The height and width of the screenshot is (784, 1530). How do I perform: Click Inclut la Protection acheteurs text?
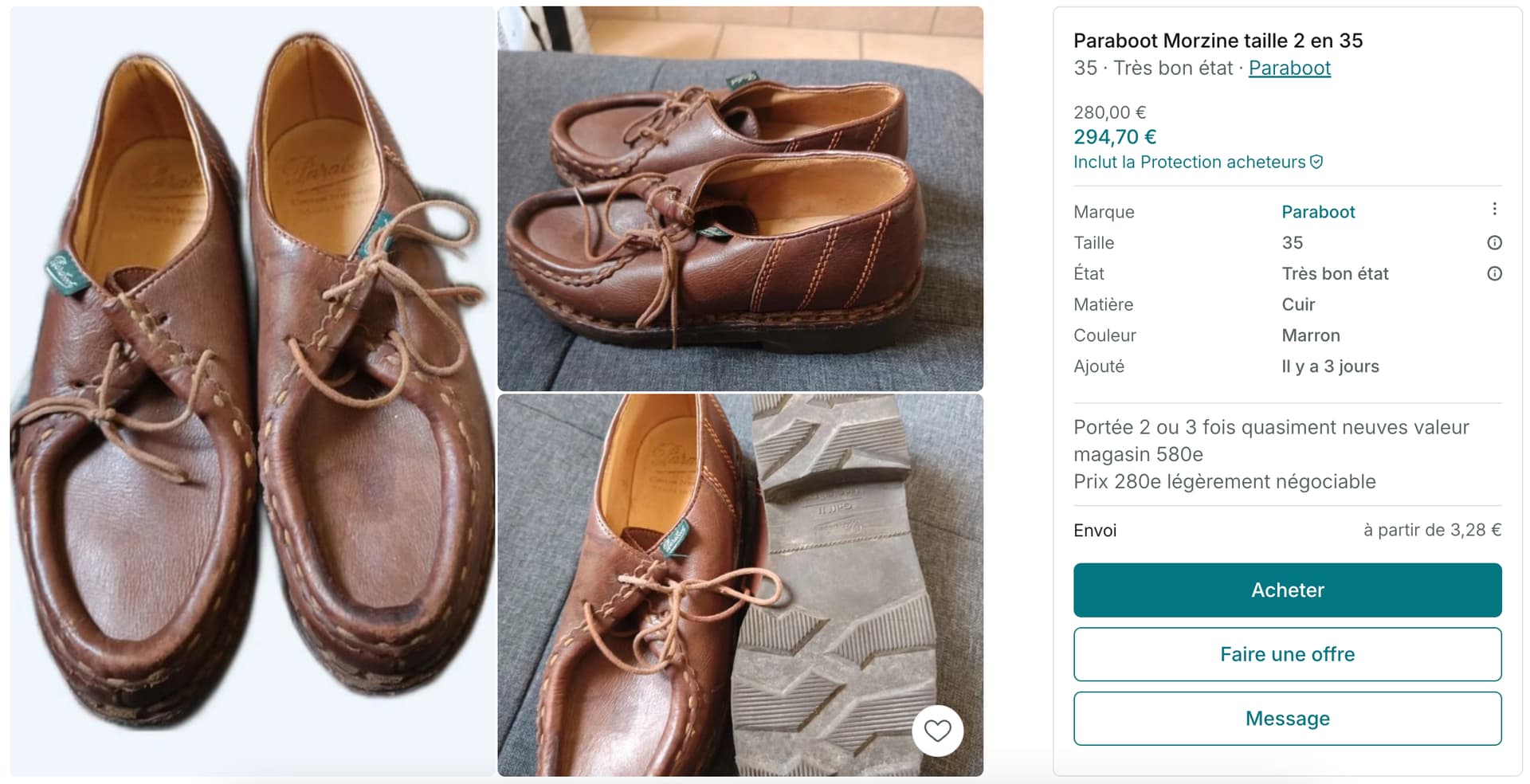pyautogui.click(x=1189, y=163)
